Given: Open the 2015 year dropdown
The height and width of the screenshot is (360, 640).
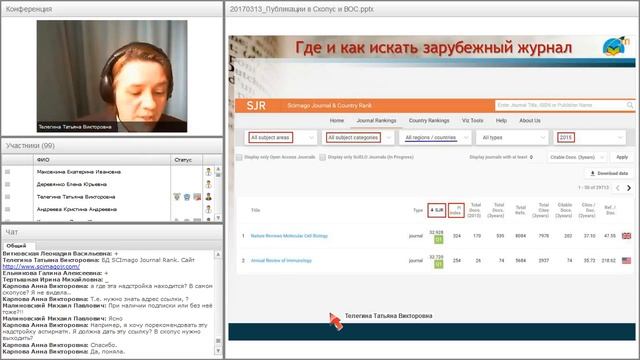Looking at the screenshot, I should pos(589,138).
